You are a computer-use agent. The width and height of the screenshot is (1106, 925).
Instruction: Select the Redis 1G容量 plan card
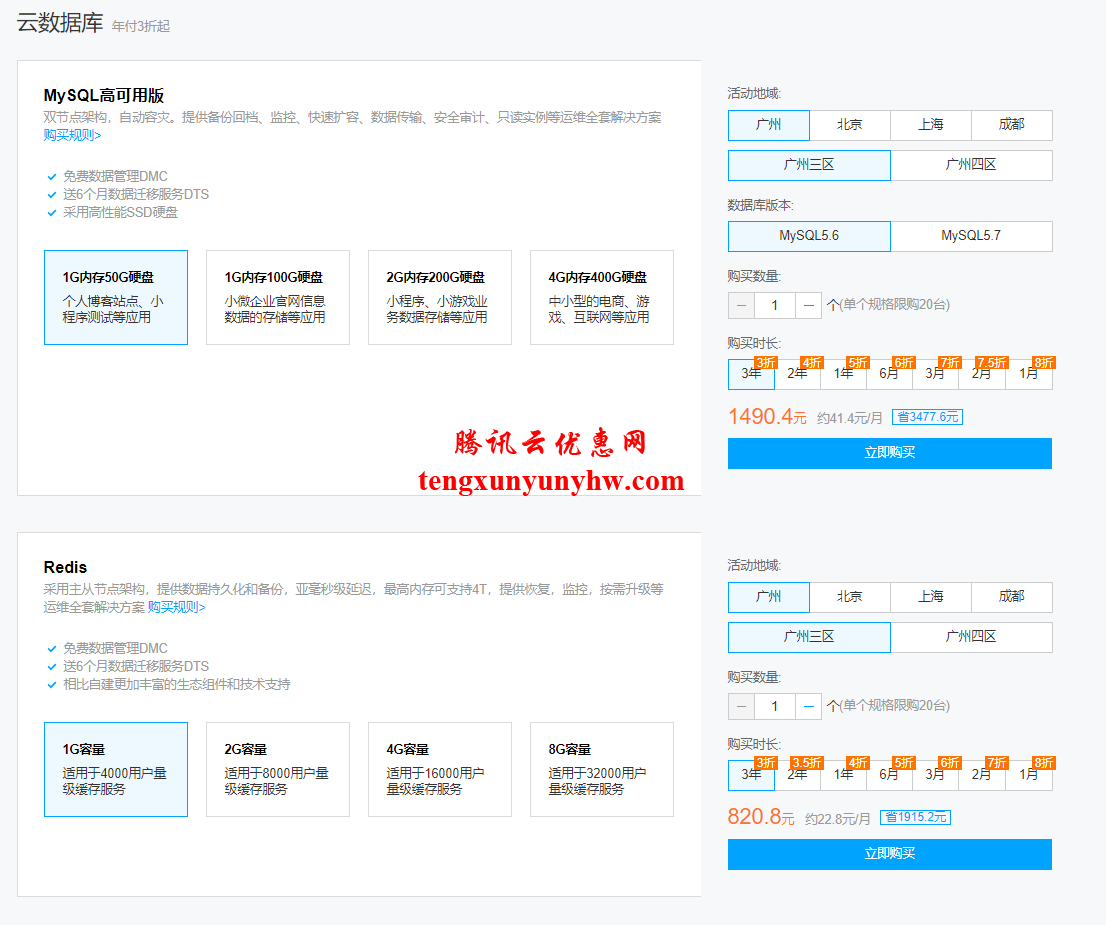pos(116,769)
